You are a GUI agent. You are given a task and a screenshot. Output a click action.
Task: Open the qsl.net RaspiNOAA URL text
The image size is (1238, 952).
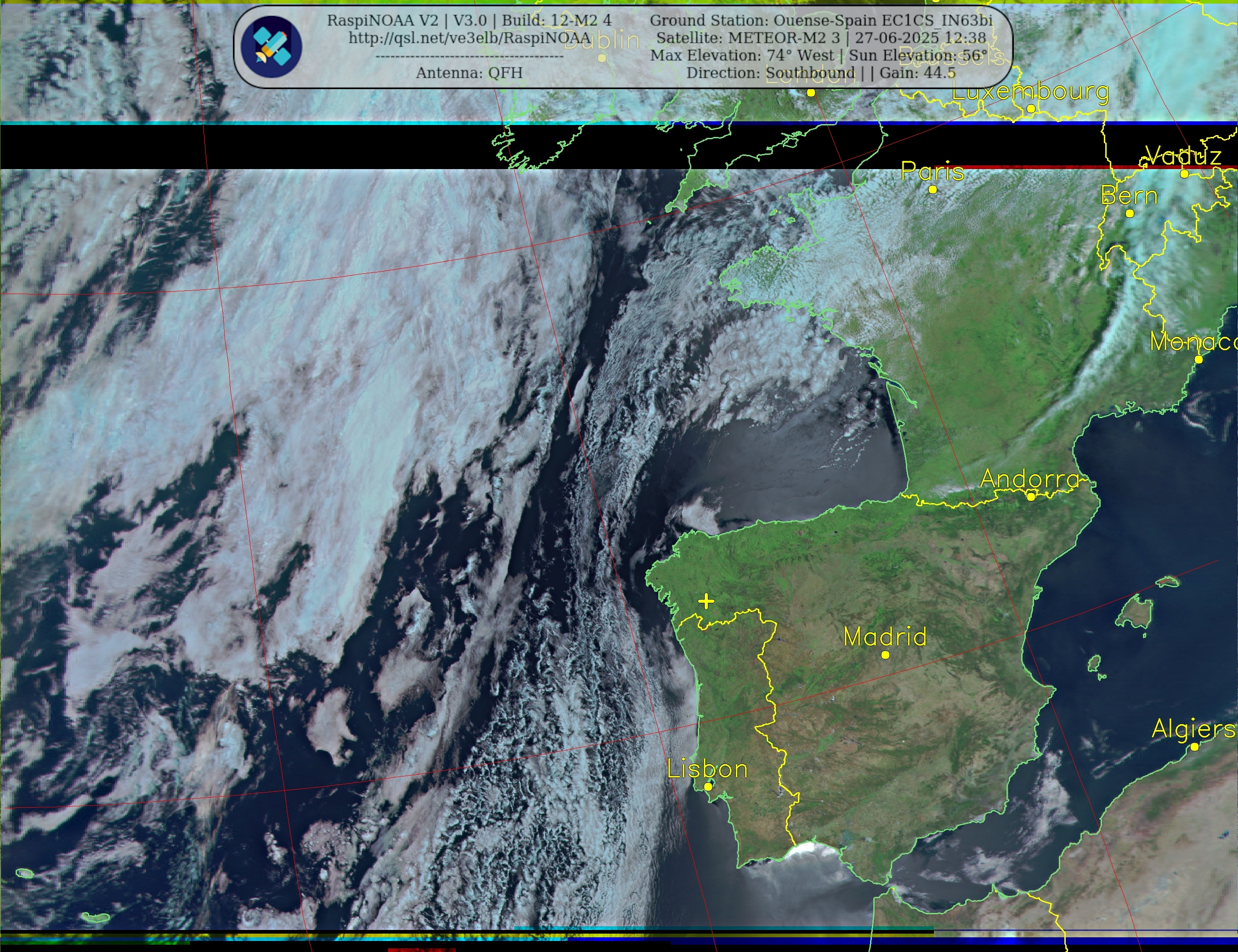pyautogui.click(x=469, y=38)
